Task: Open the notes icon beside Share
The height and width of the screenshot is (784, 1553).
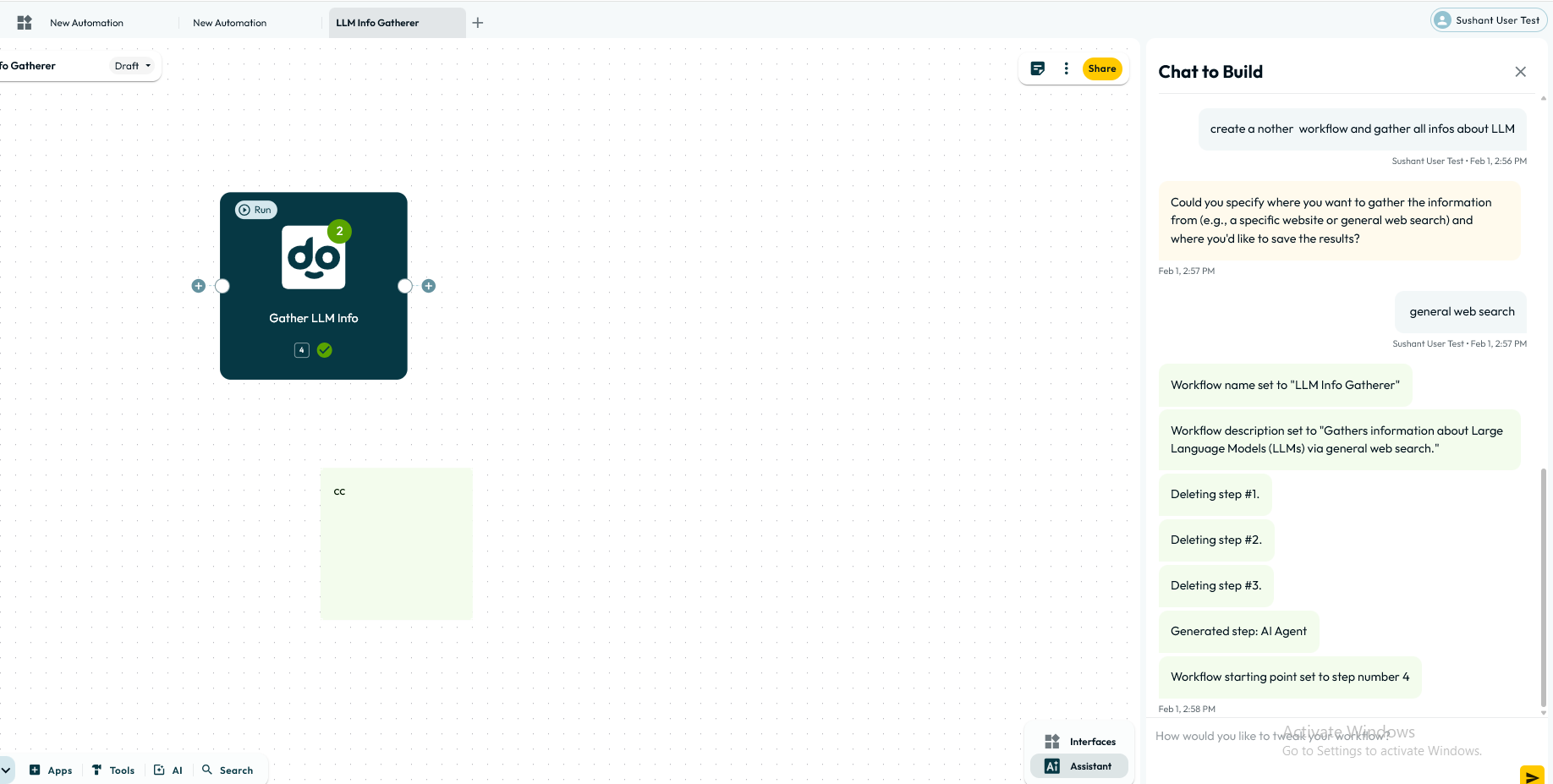Action: point(1038,69)
